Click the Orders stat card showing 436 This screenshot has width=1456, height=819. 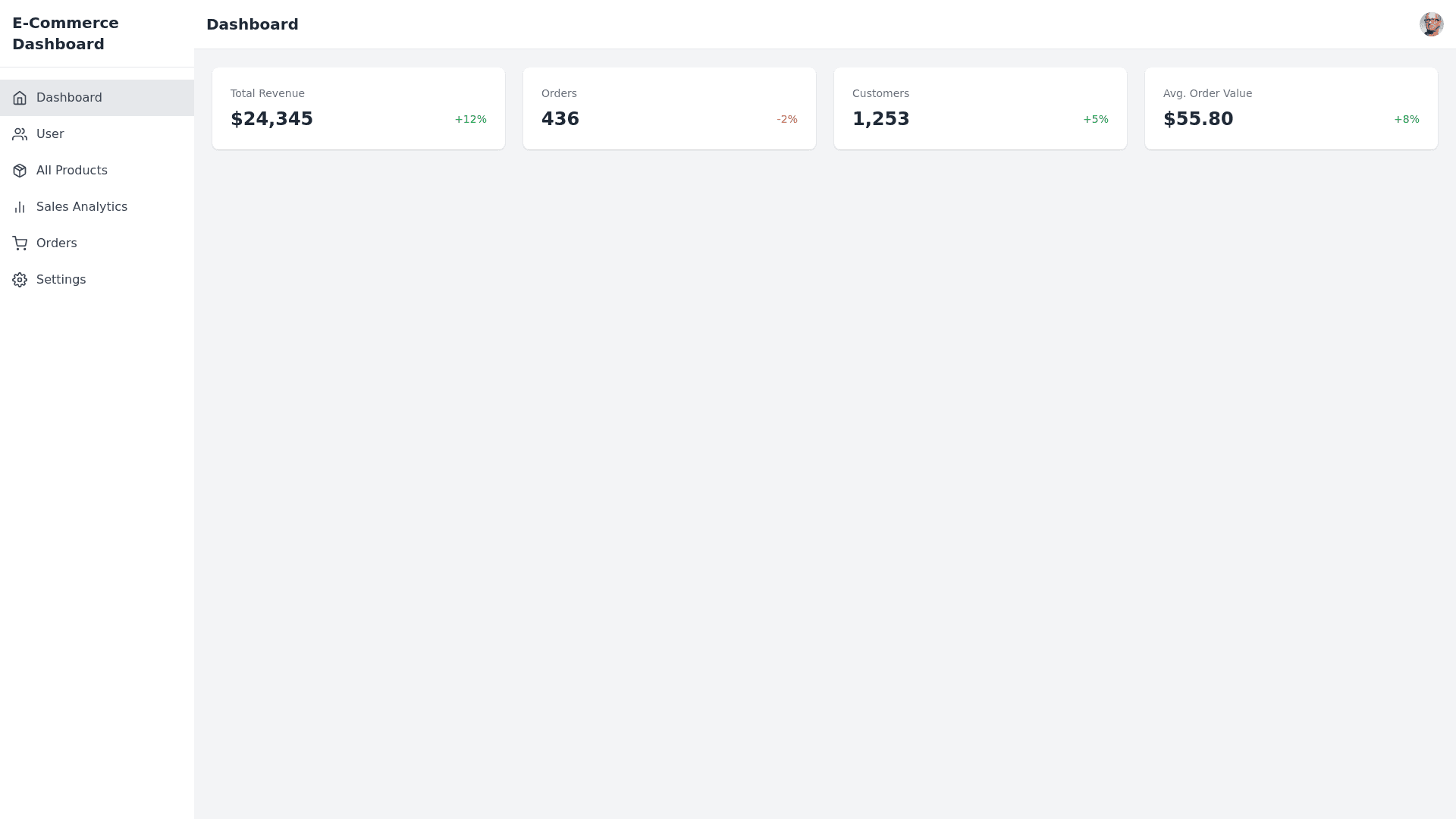tap(669, 108)
